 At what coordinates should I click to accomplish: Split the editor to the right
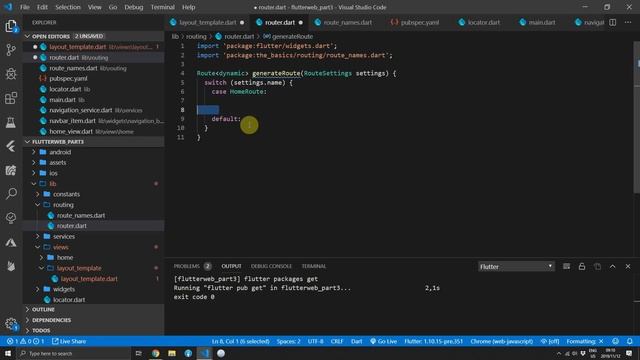613,22
